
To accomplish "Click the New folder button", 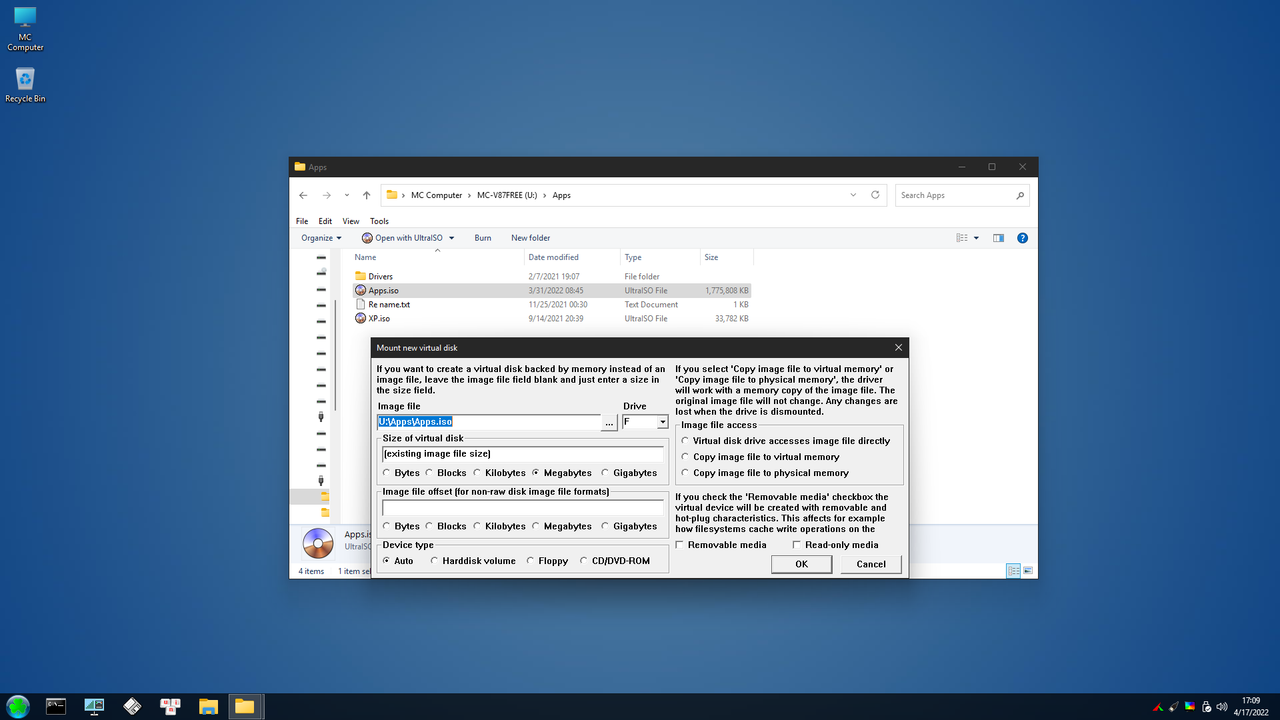I will pyautogui.click(x=531, y=238).
